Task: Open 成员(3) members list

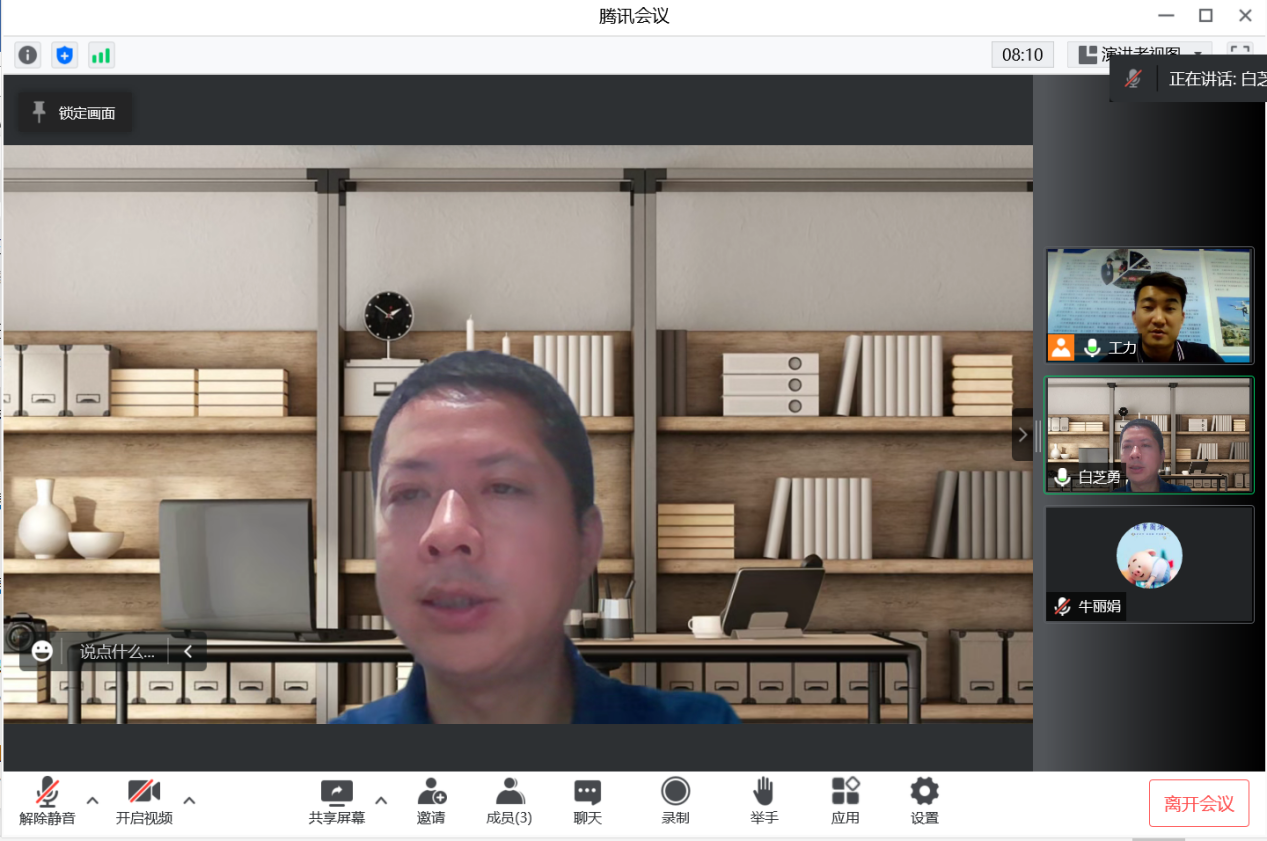Action: (509, 802)
